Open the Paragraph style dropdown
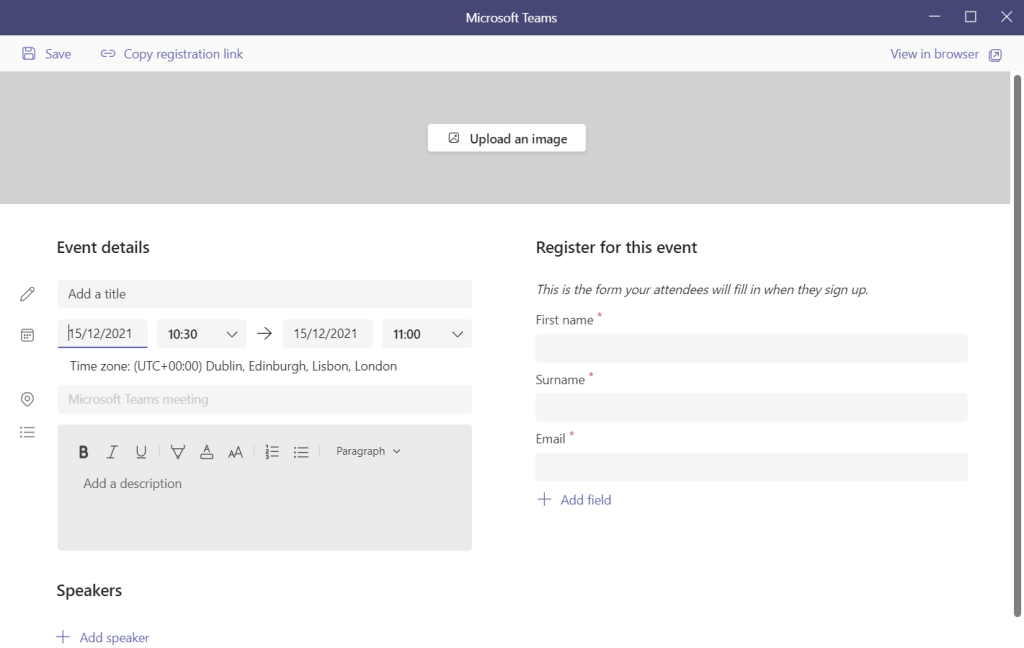 coord(368,451)
